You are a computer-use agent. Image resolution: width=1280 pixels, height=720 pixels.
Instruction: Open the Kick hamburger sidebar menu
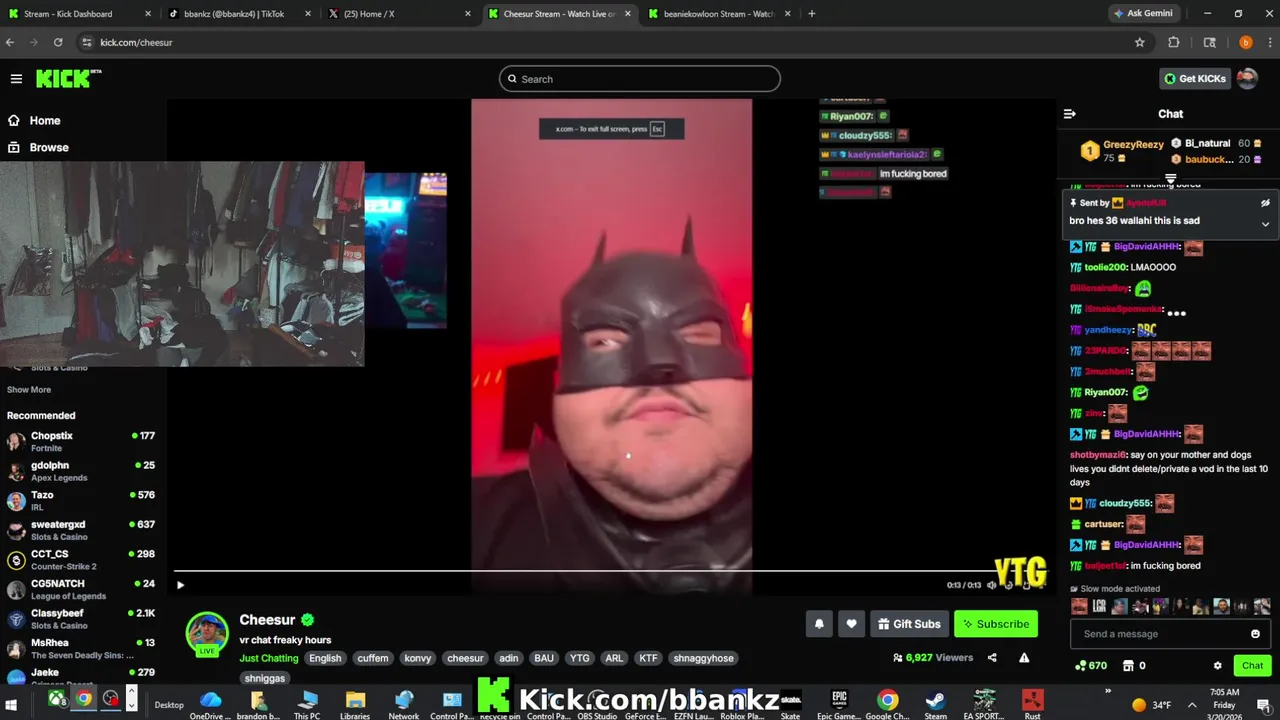pos(16,79)
